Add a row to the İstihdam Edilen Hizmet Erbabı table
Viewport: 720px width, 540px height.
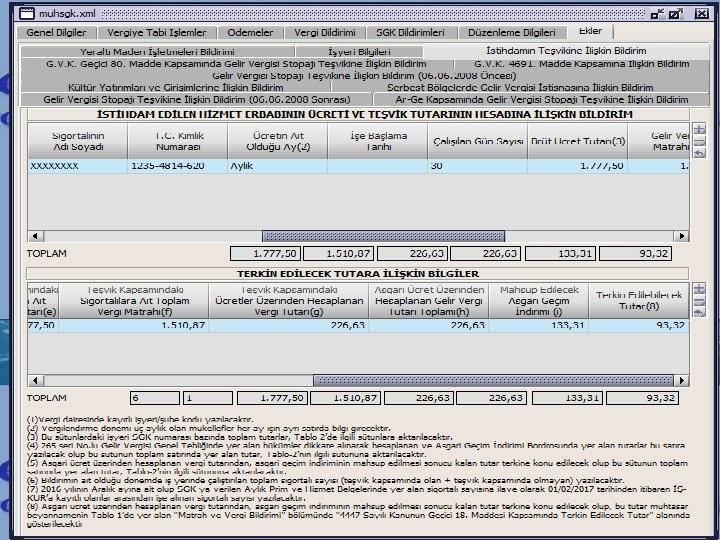[699, 129]
